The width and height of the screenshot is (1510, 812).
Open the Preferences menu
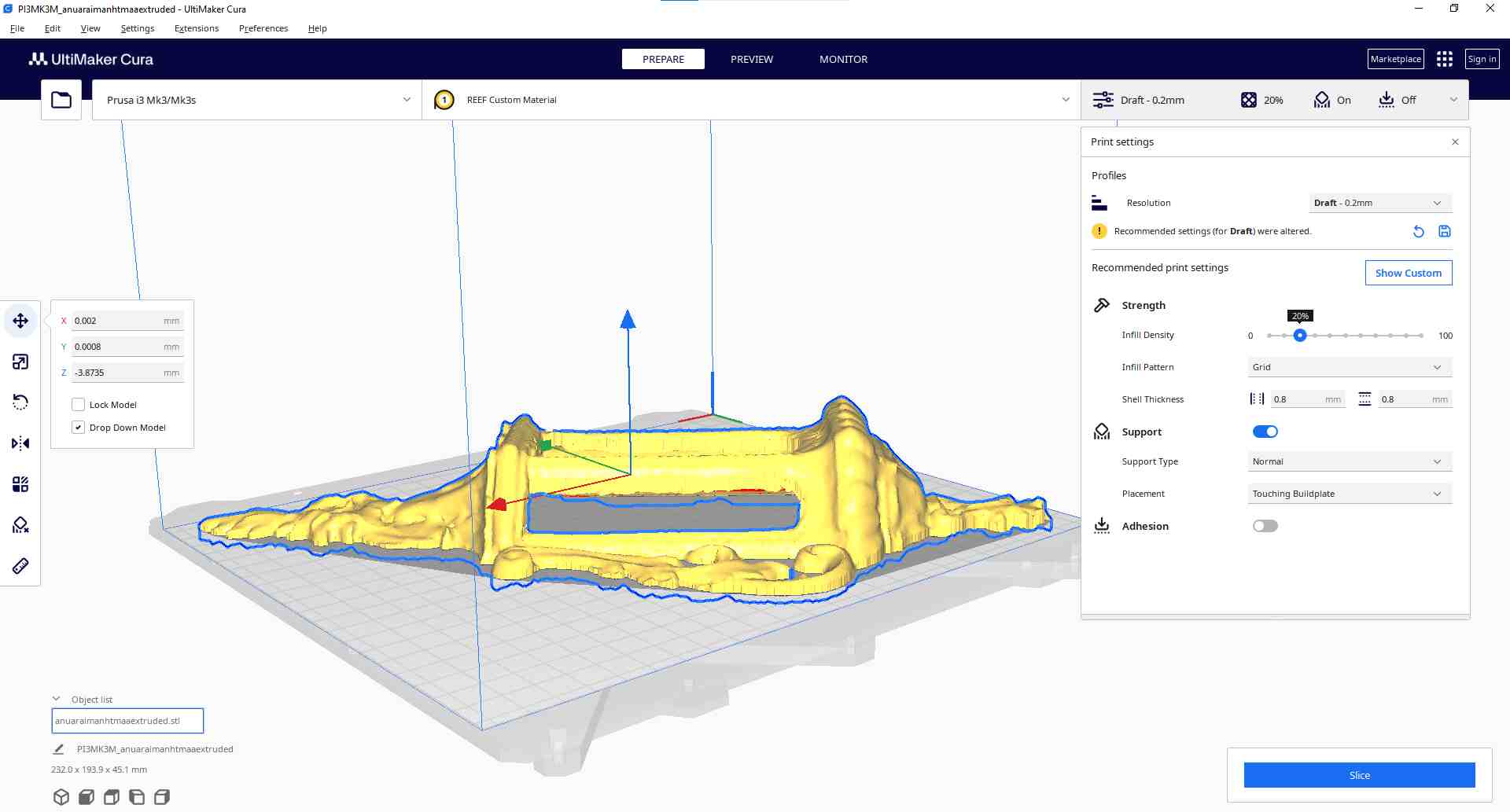(x=263, y=28)
